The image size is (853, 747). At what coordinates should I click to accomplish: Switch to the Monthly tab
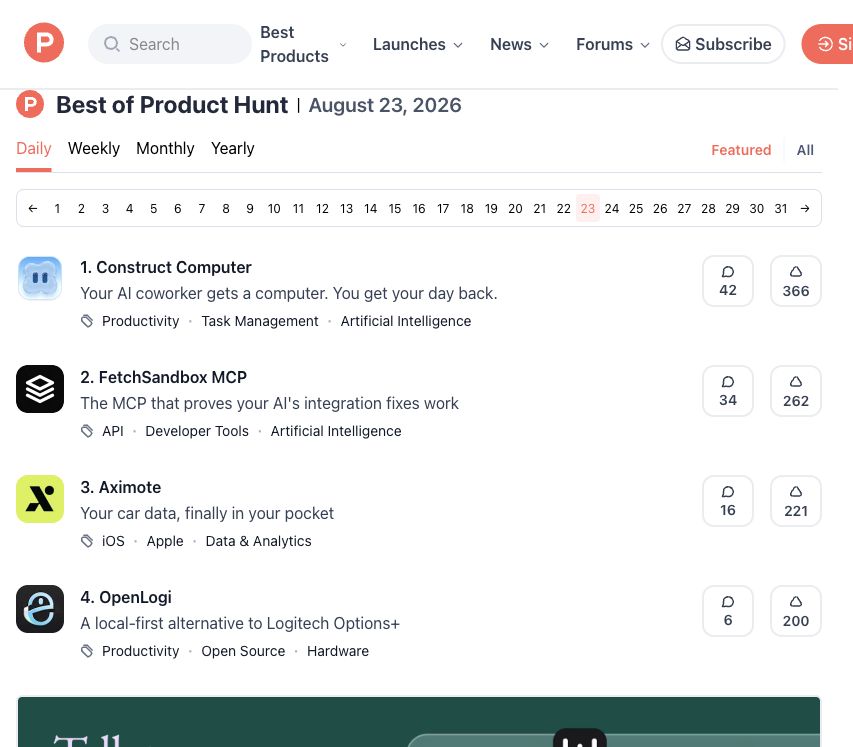coord(165,149)
